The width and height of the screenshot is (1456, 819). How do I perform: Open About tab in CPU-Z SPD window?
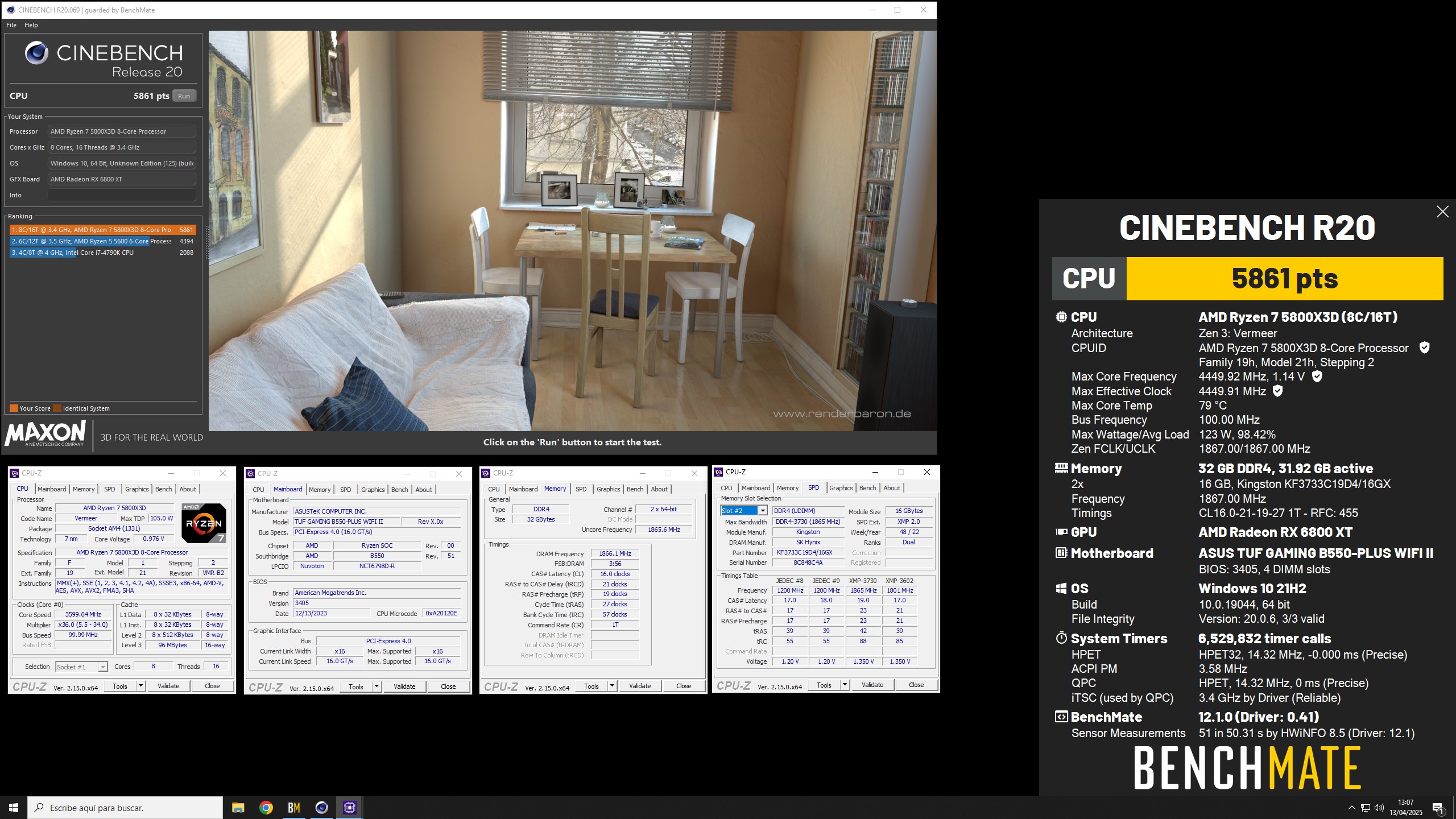(892, 488)
